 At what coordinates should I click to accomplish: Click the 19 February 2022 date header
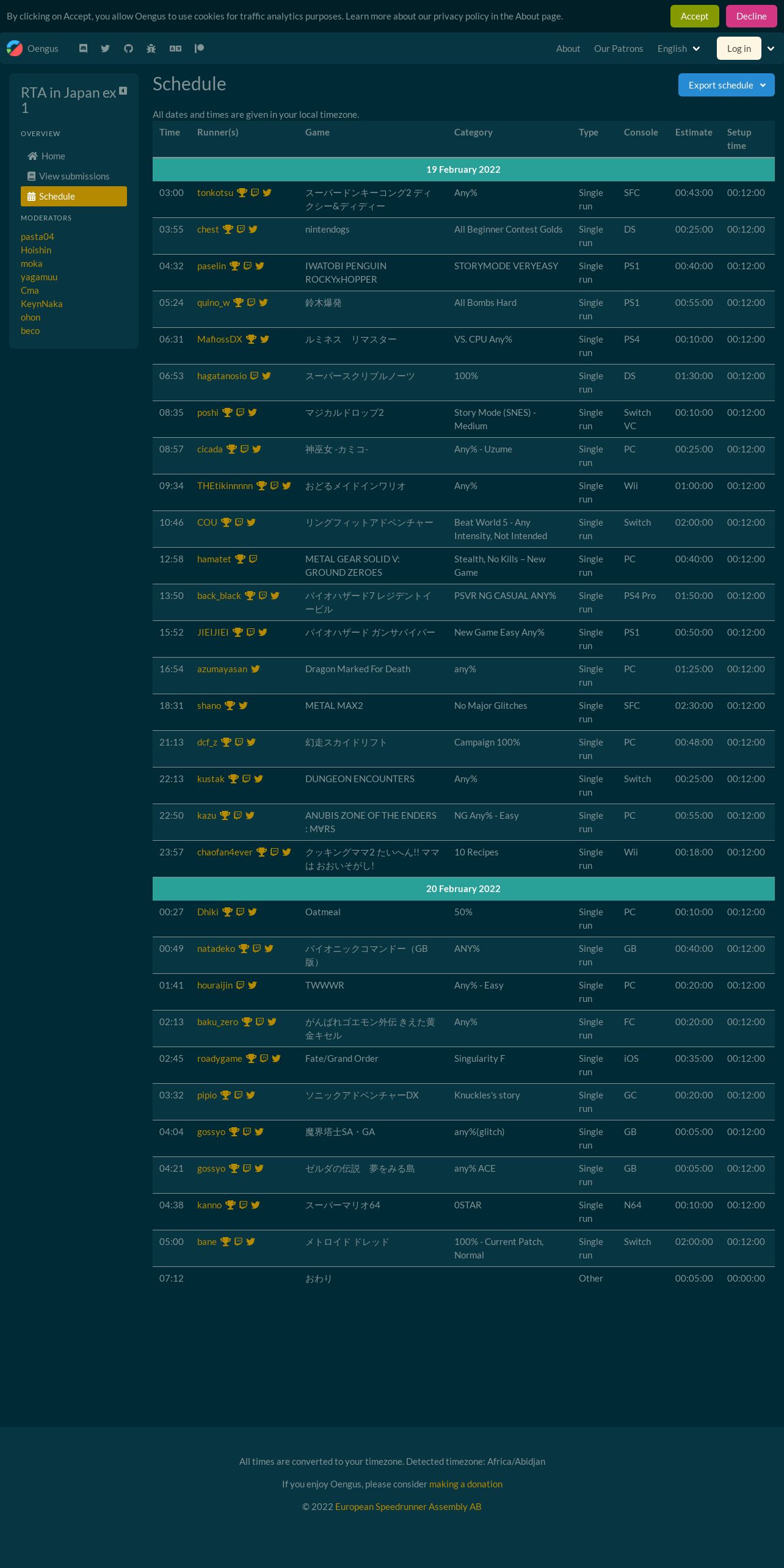pyautogui.click(x=463, y=170)
